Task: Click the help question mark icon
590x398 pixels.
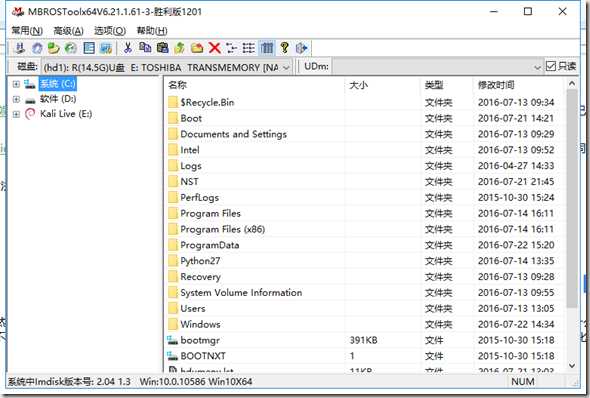Action: pos(284,48)
